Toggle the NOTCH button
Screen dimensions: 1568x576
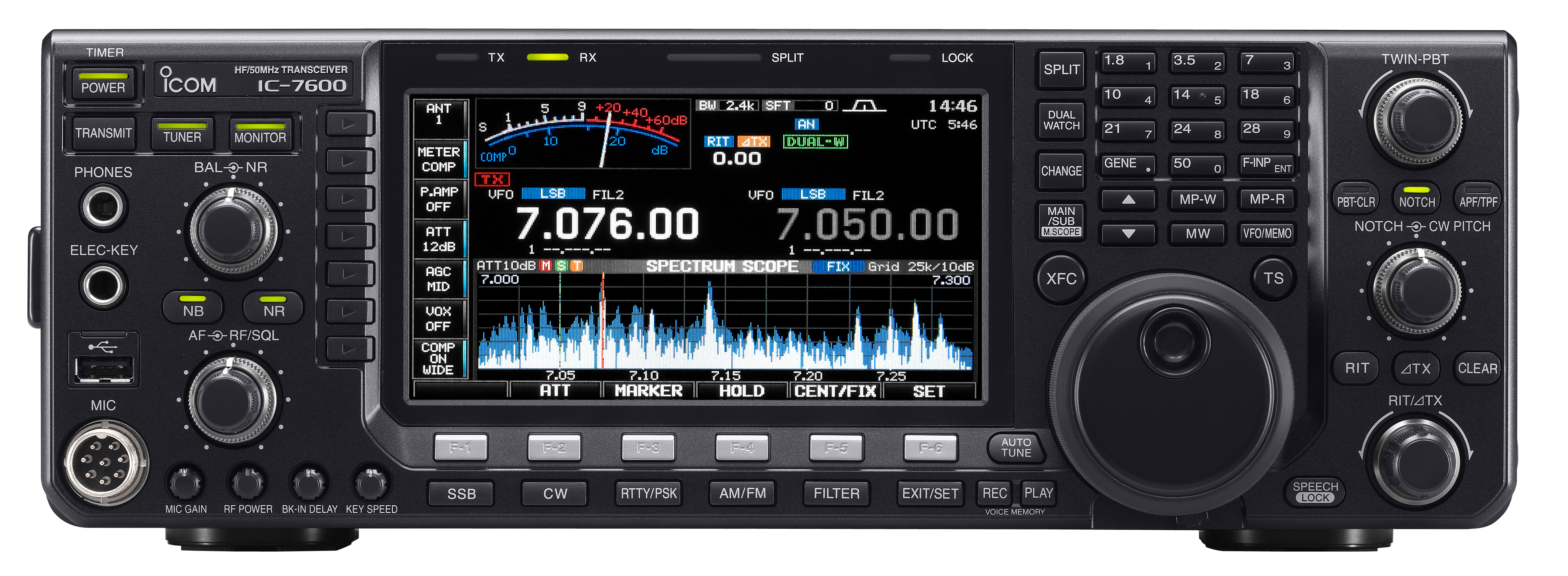[1417, 198]
